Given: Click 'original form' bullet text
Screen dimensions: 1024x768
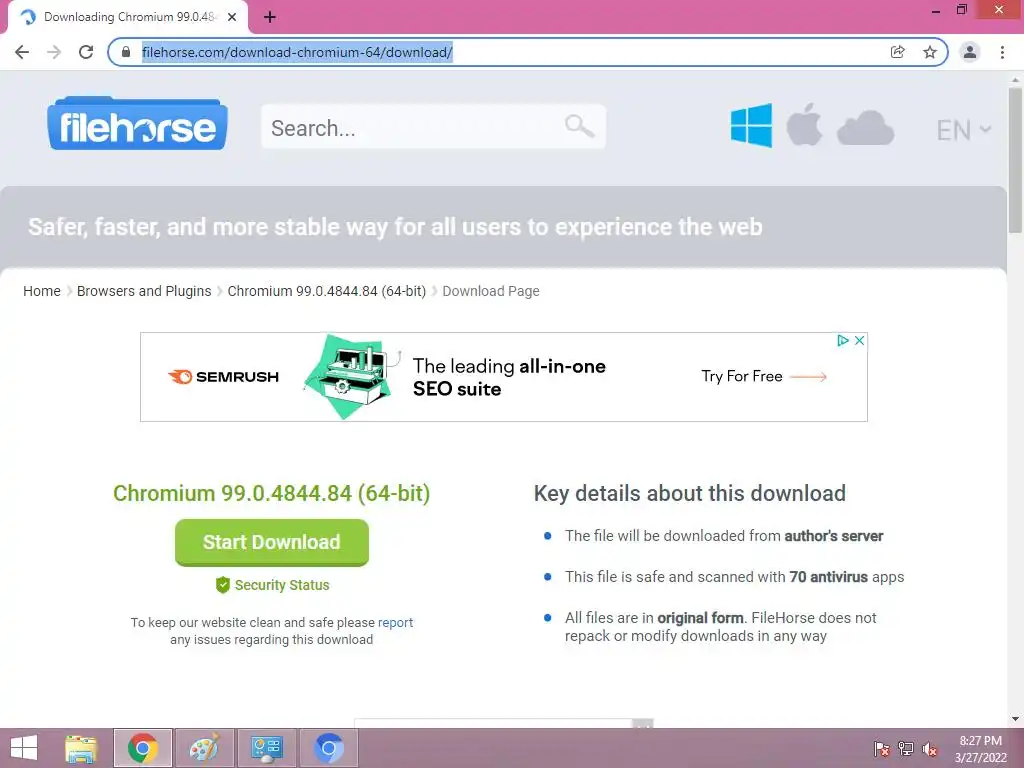Looking at the screenshot, I should pyautogui.click(x=700, y=618).
